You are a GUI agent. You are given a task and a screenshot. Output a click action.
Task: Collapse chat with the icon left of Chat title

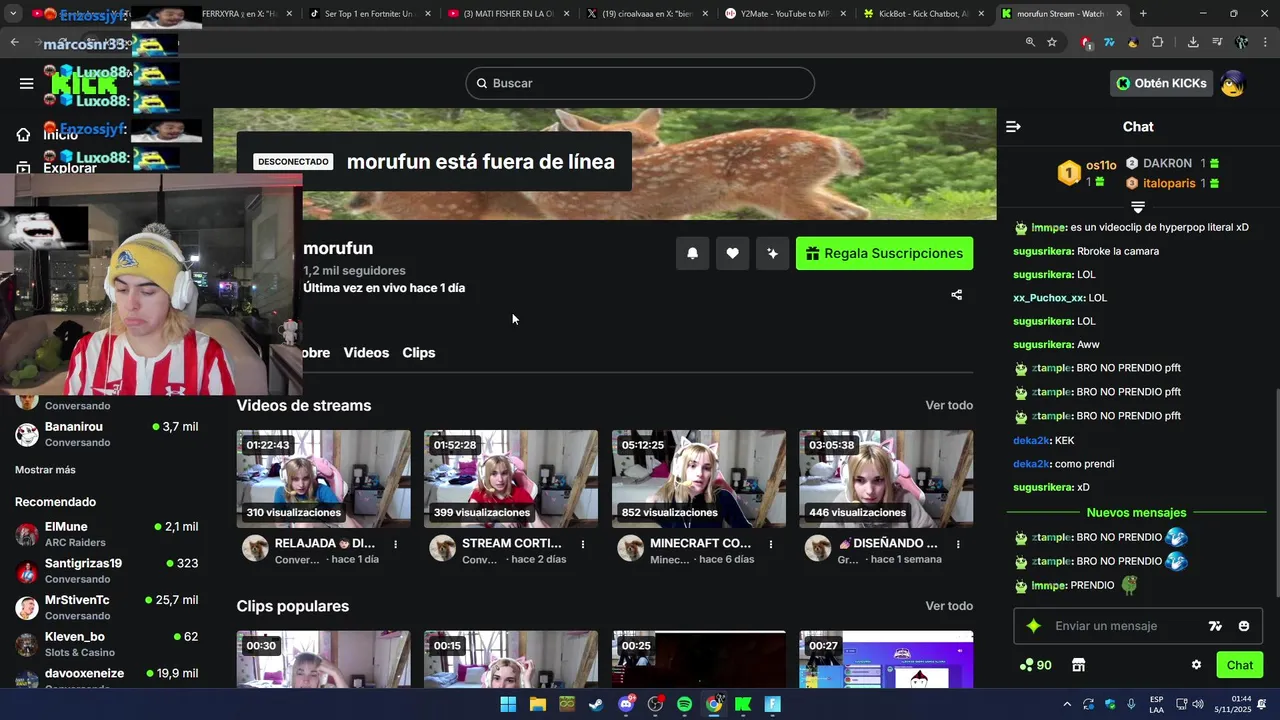[1013, 127]
